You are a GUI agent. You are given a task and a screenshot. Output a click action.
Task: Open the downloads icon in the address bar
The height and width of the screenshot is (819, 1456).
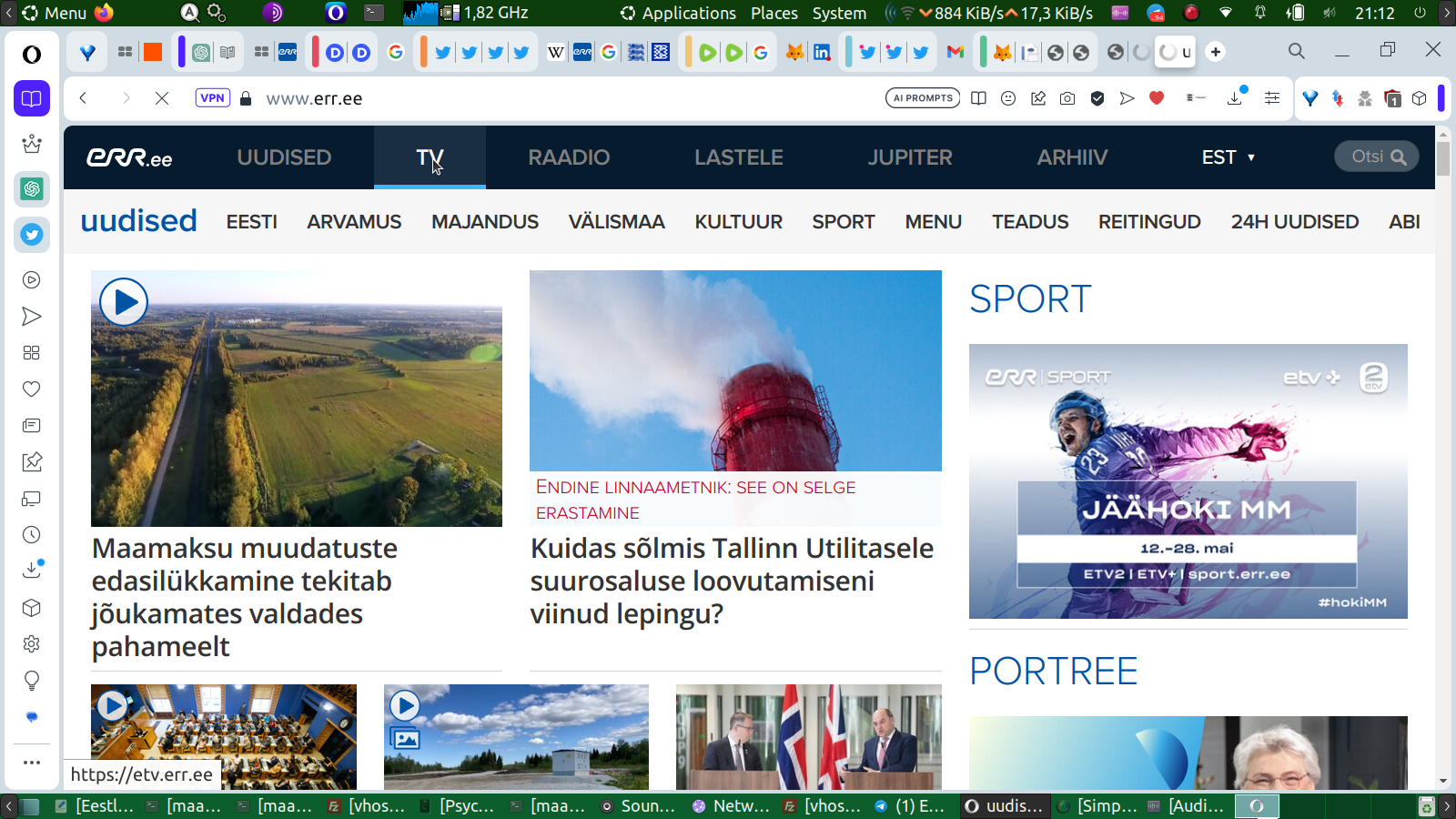pos(1235,98)
